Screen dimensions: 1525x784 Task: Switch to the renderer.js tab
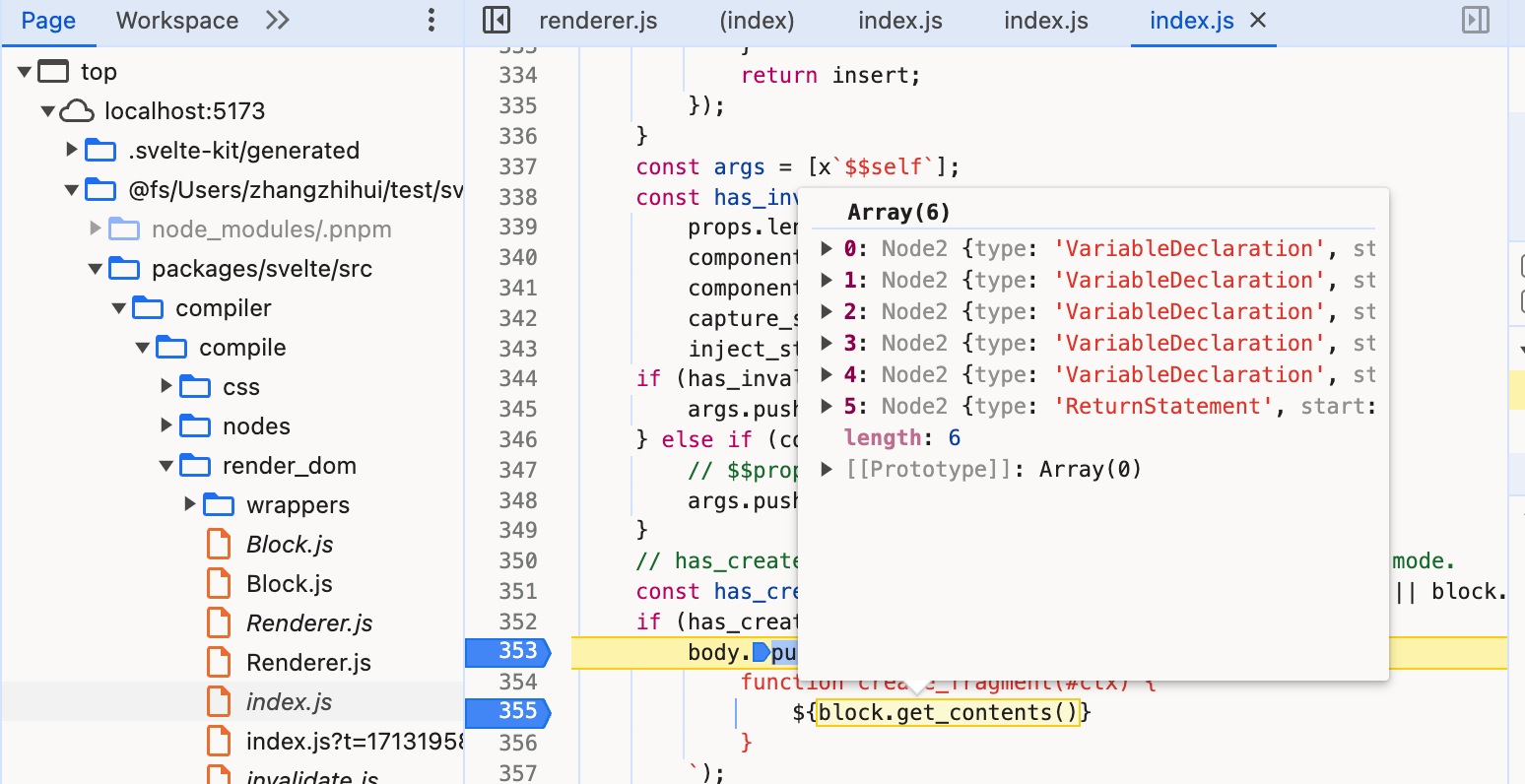(598, 21)
